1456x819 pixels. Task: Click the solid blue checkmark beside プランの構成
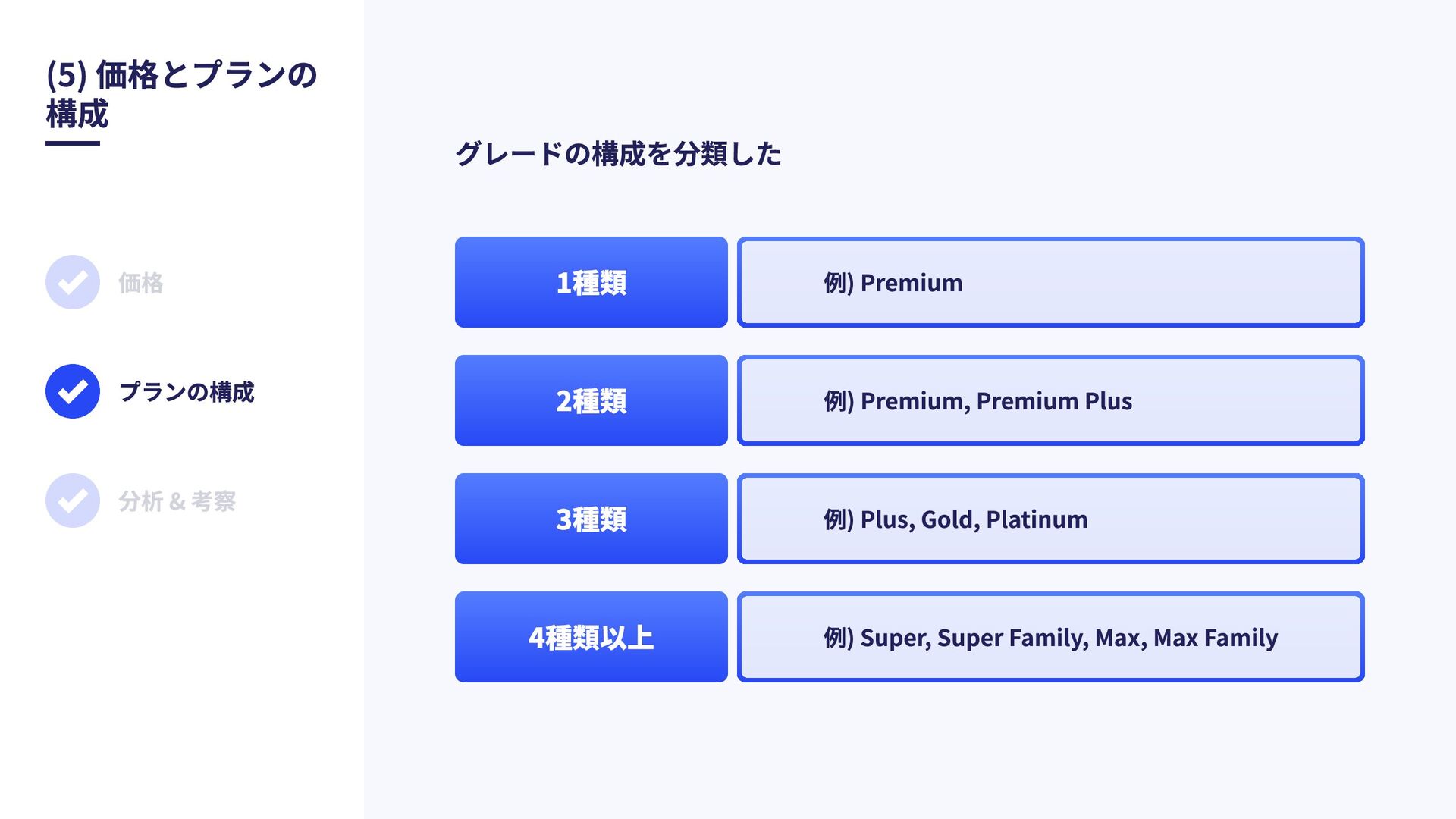pos(73,391)
